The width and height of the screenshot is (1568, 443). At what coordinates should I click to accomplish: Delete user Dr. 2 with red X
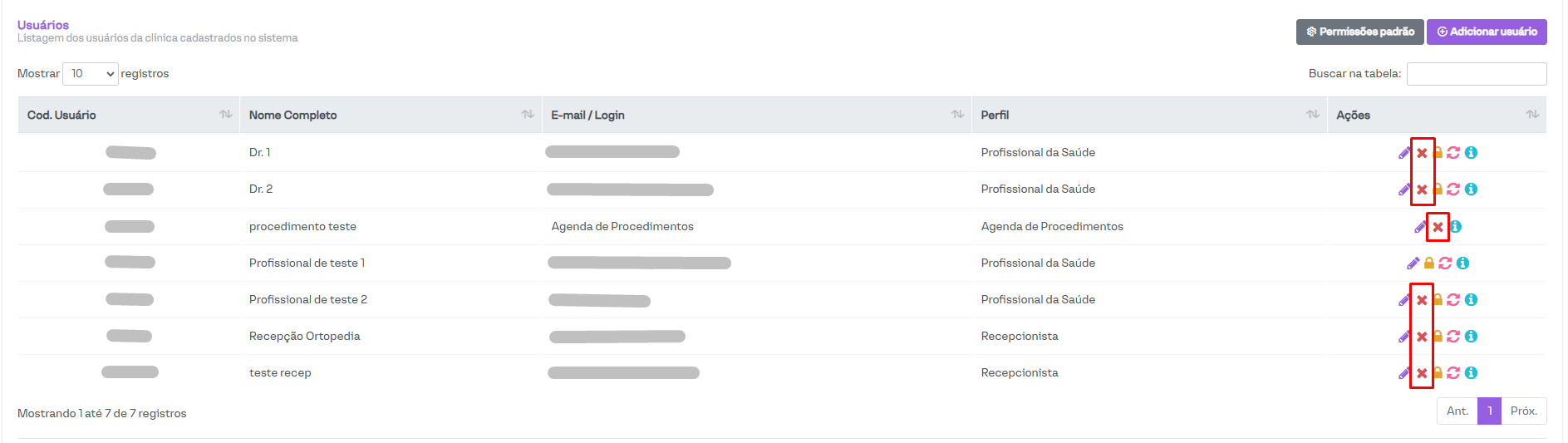[x=1422, y=190]
